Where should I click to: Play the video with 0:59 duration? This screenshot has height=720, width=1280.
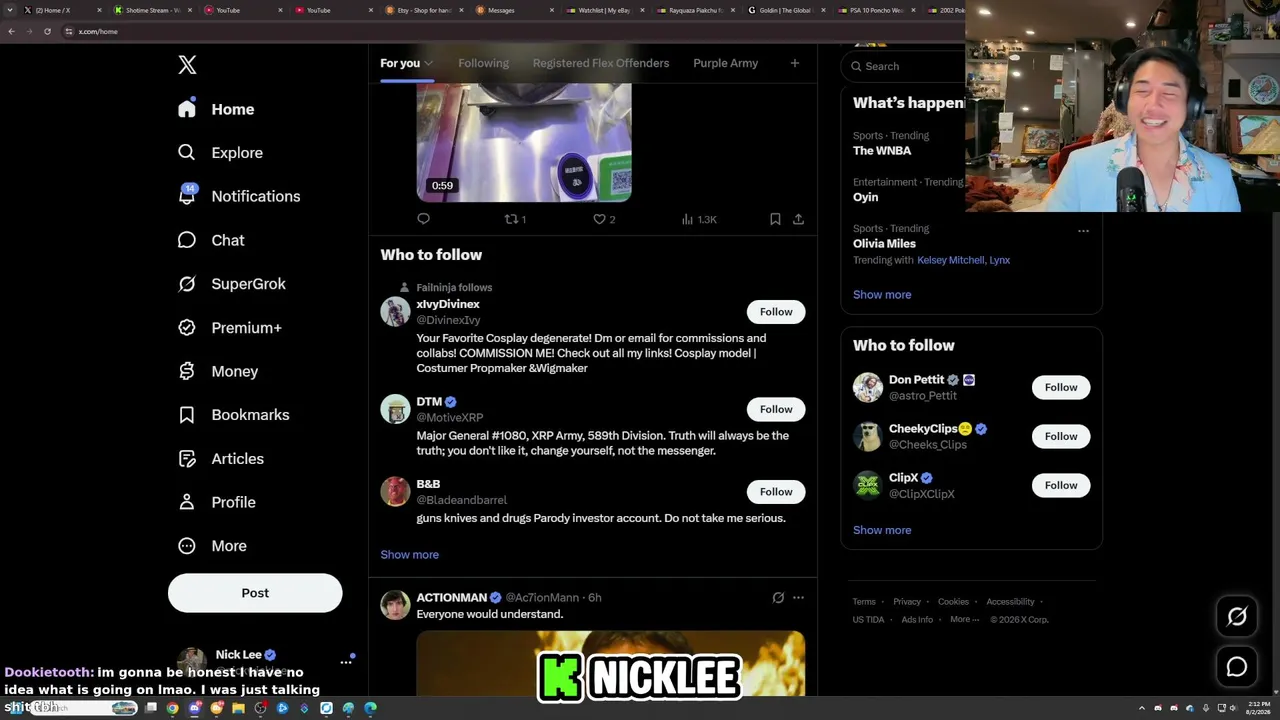point(524,142)
